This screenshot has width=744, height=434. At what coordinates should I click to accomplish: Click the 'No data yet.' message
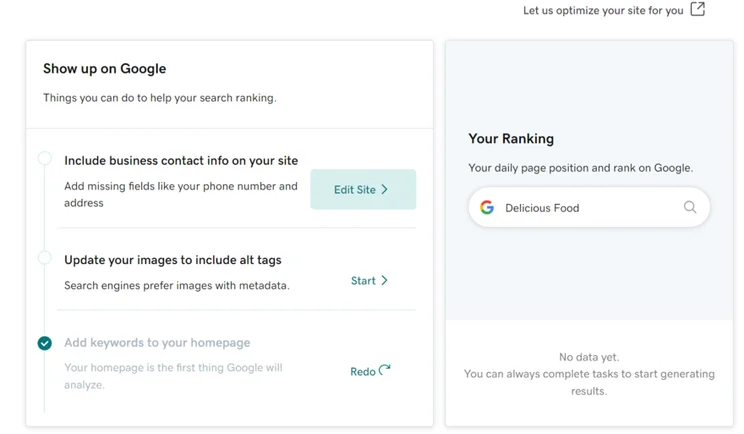click(x=589, y=357)
